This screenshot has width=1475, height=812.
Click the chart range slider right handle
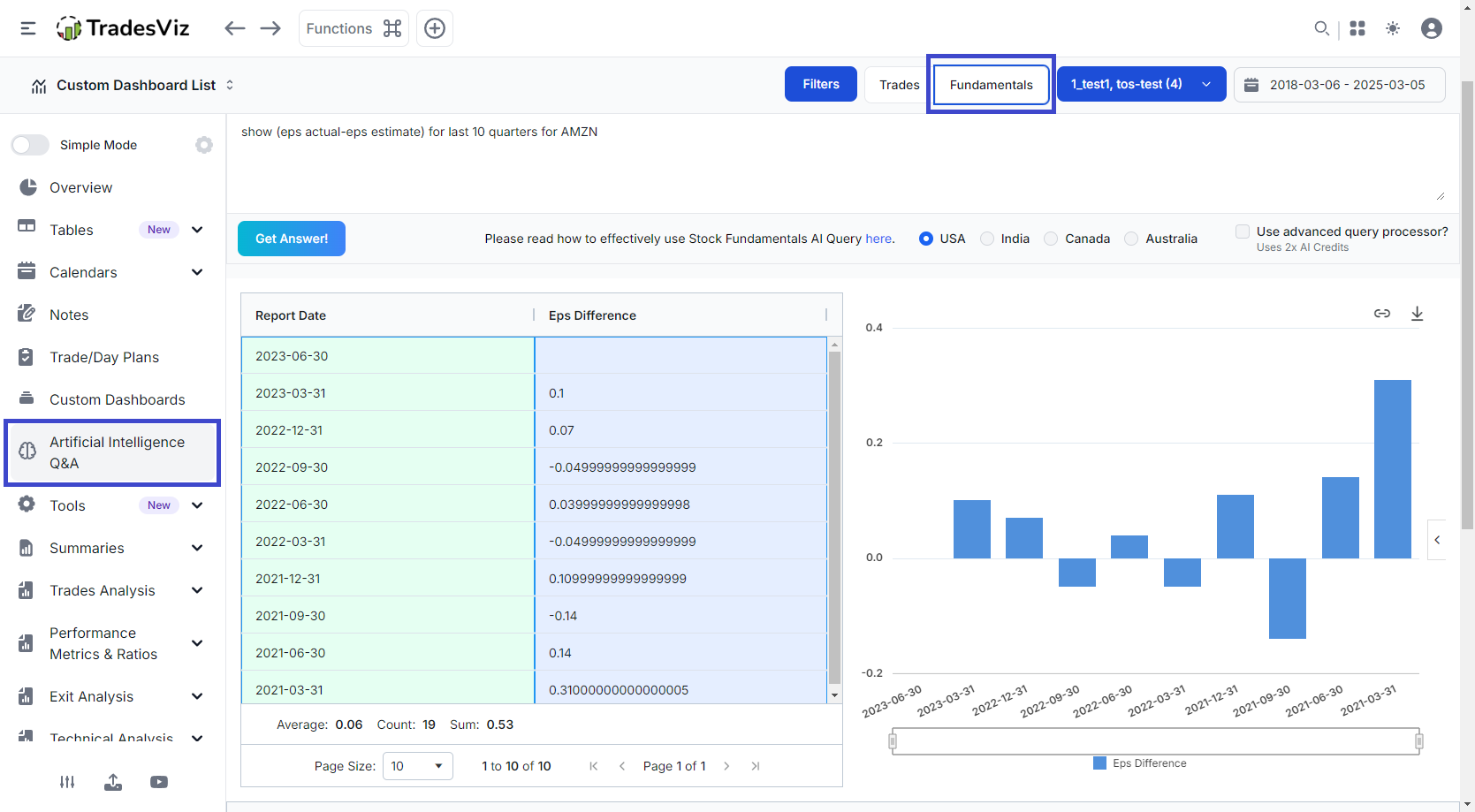1419,741
